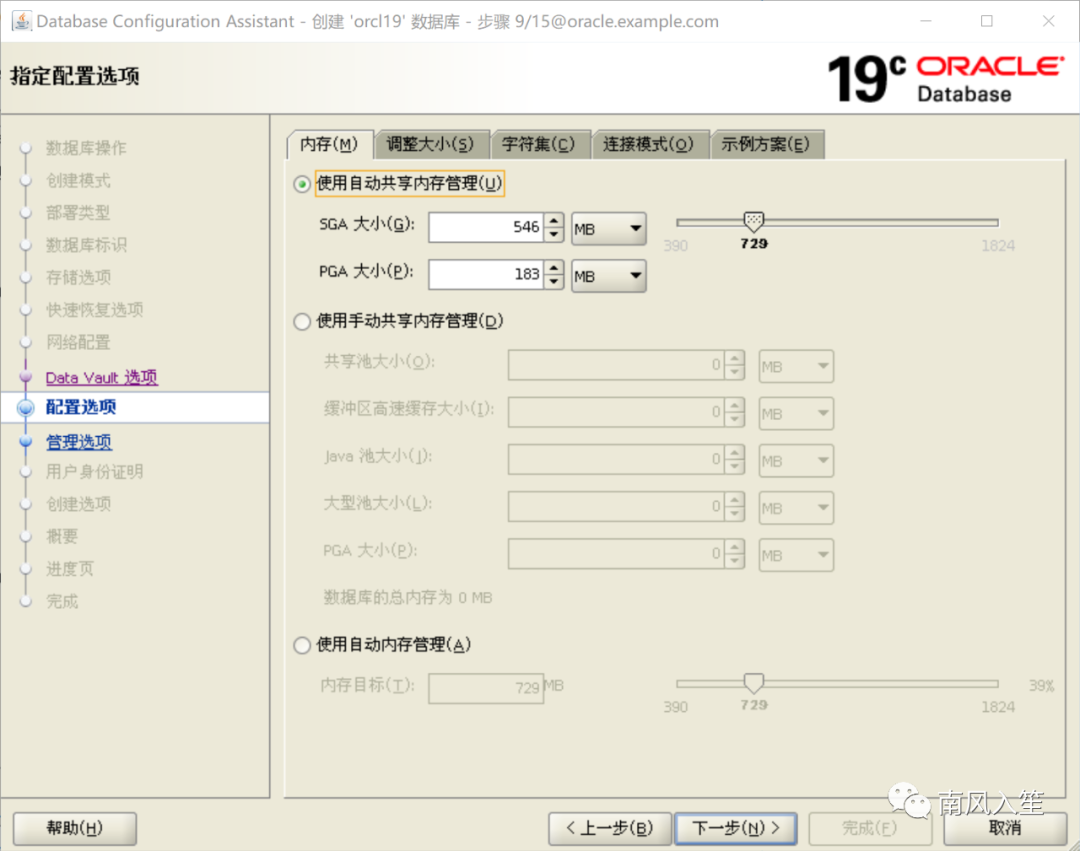Click the 内存目标 field showing 729

tap(486, 688)
